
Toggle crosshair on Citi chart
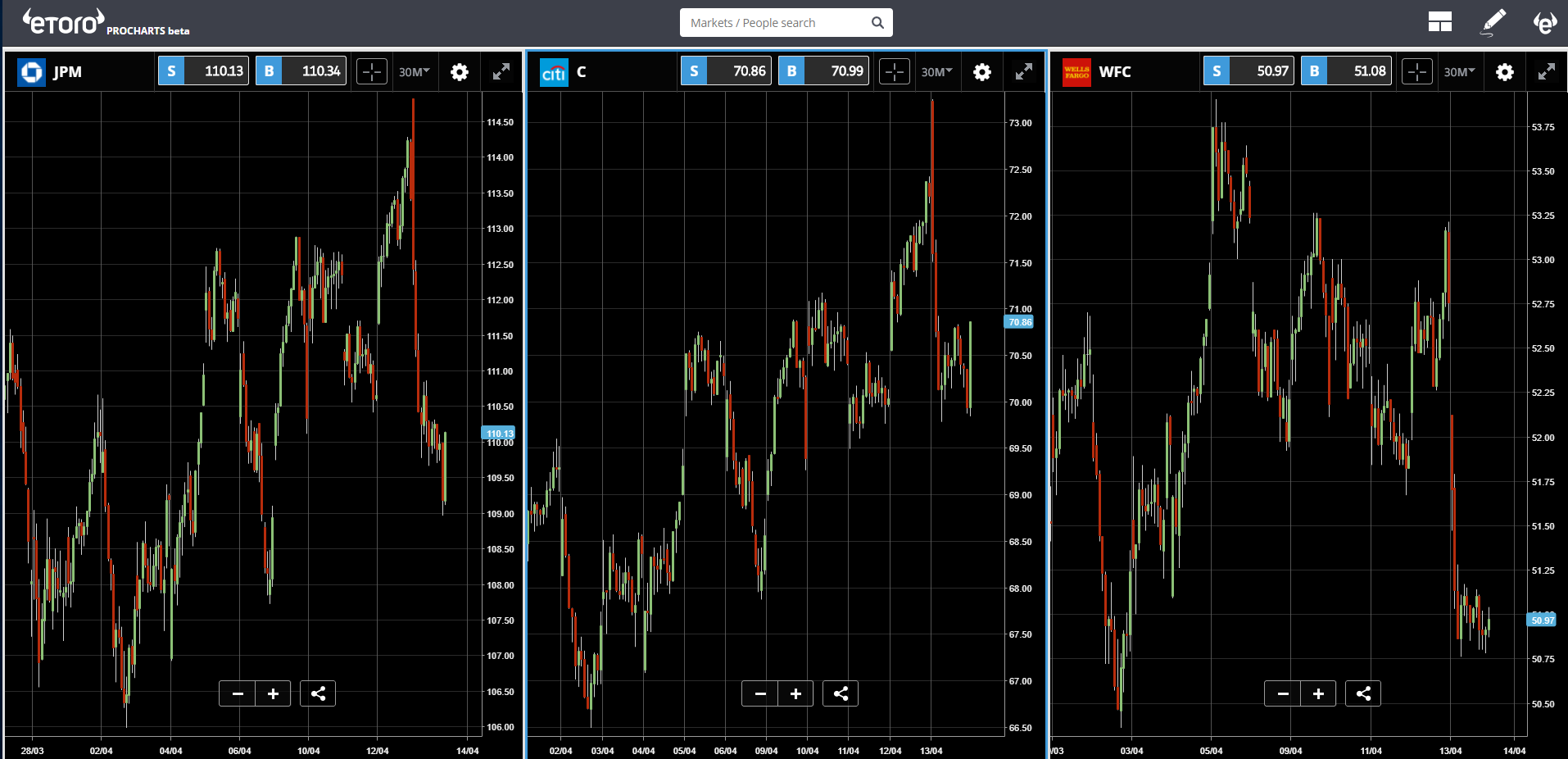point(895,72)
